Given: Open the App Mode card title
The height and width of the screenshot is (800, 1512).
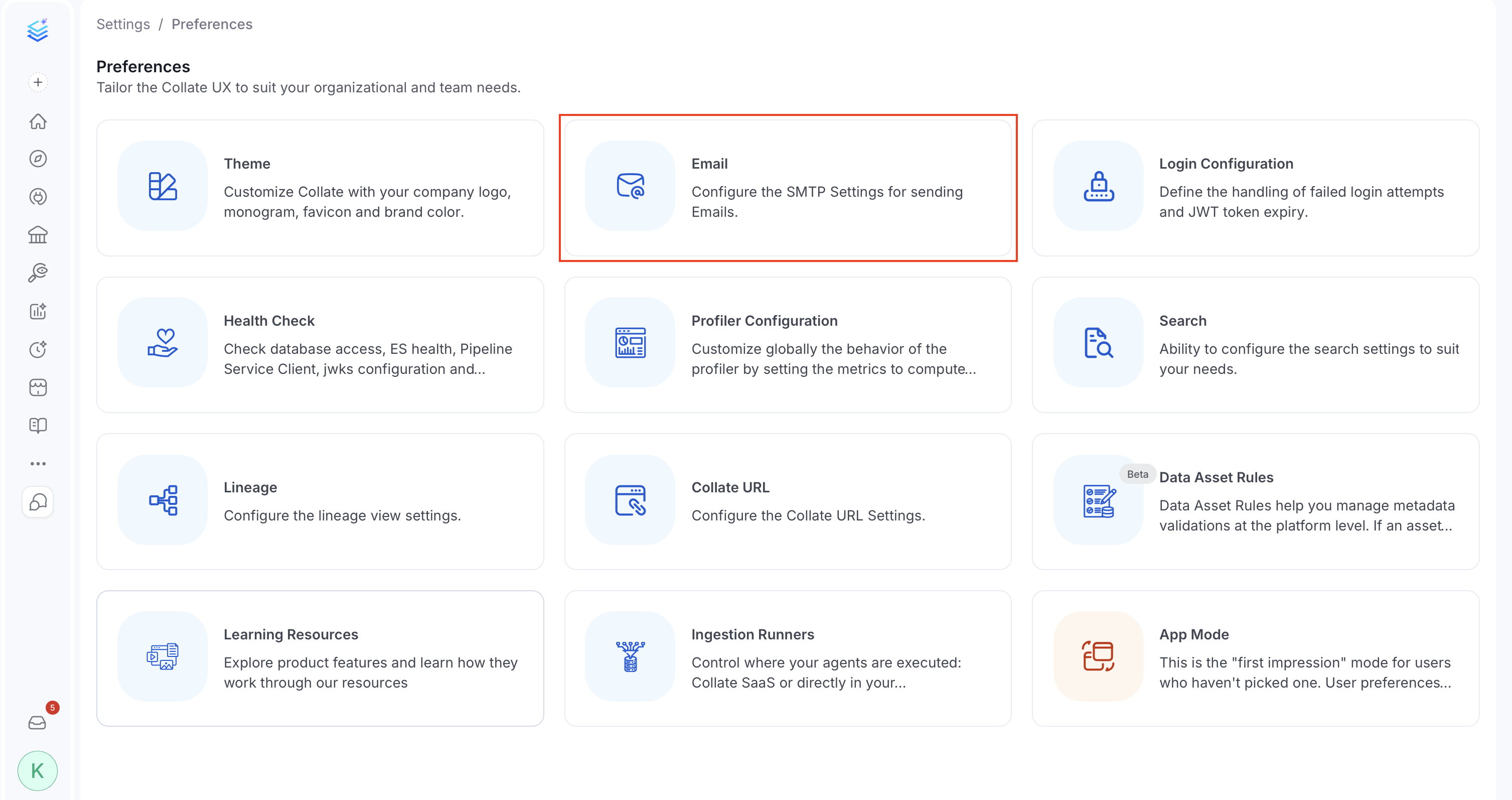Looking at the screenshot, I should click(x=1194, y=634).
